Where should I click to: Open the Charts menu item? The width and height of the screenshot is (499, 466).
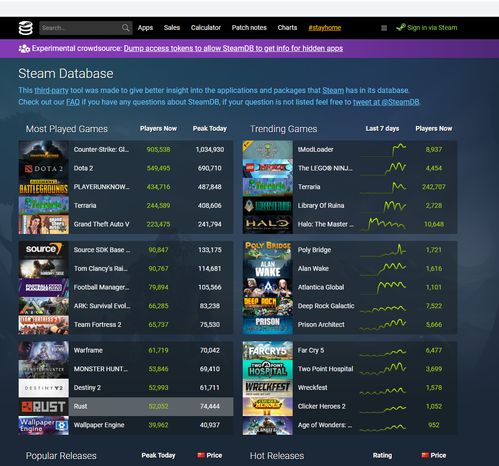(287, 28)
